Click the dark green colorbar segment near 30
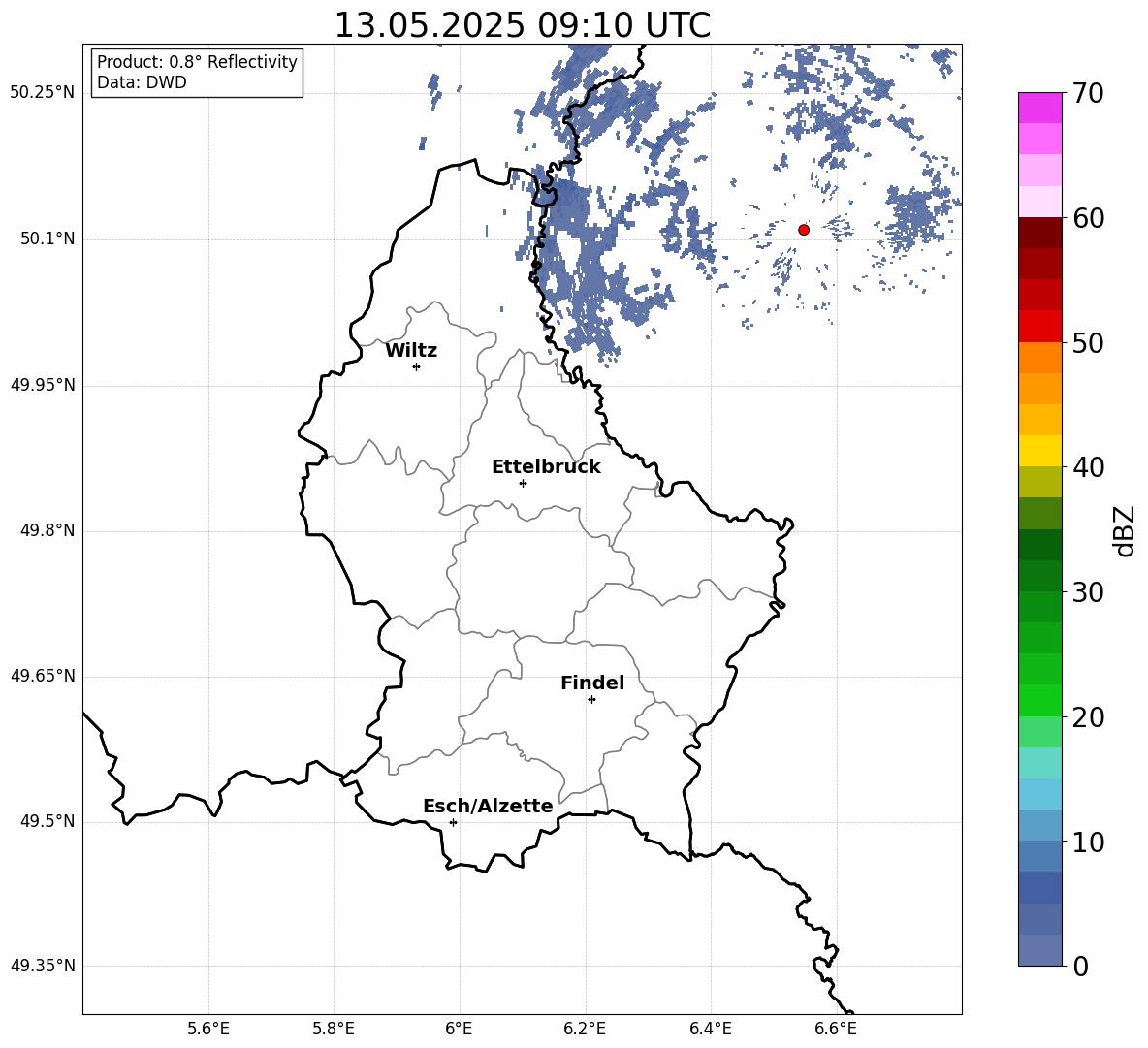This screenshot has width=1148, height=1048. coord(1040,576)
